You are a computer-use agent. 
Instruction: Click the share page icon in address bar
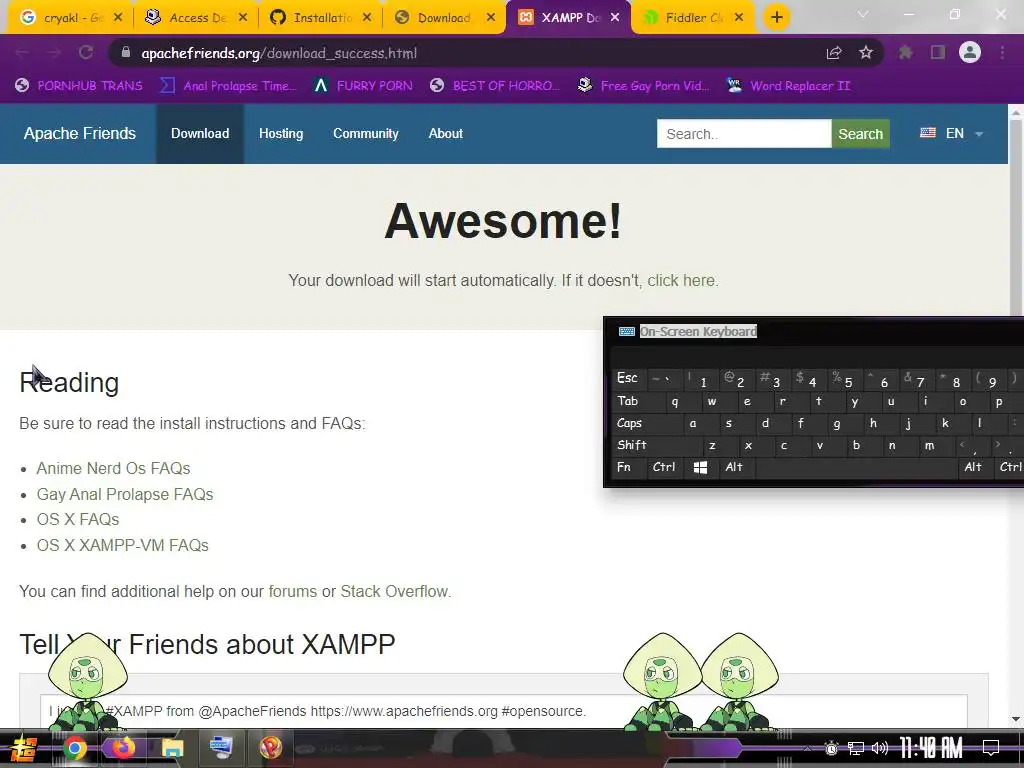pos(834,53)
